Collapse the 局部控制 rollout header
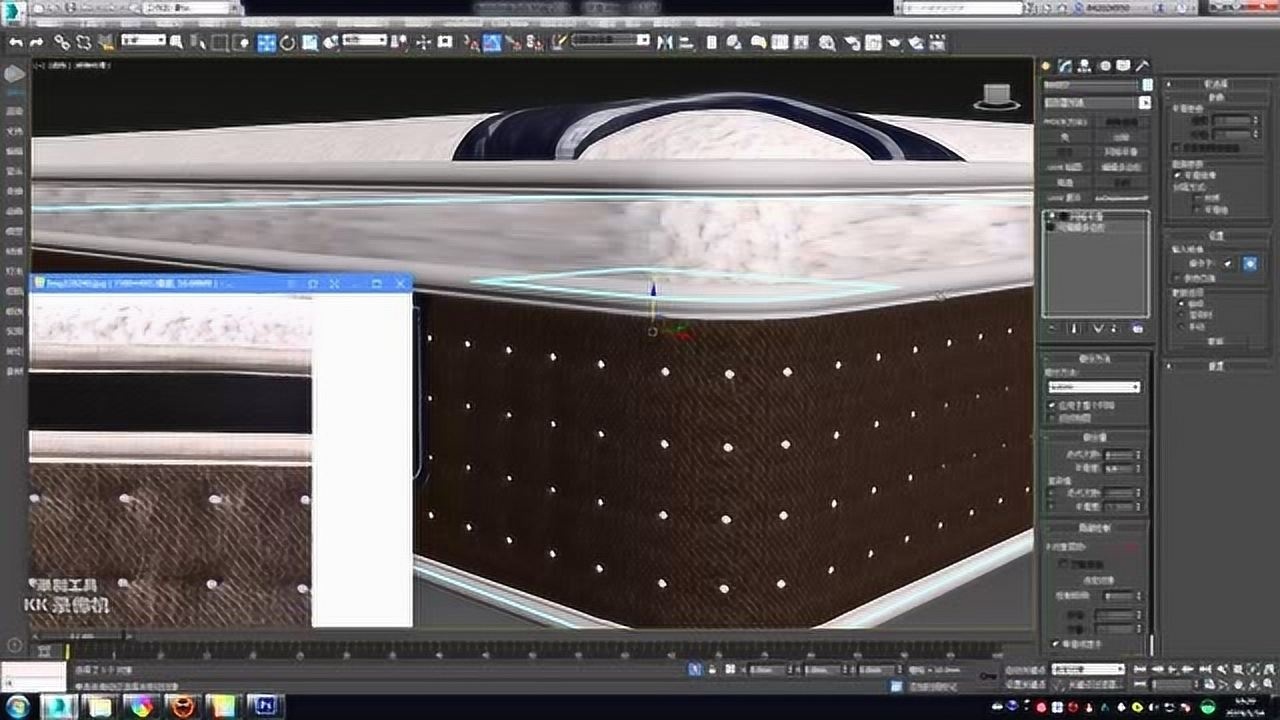This screenshot has height=720, width=1280. coord(1095,527)
